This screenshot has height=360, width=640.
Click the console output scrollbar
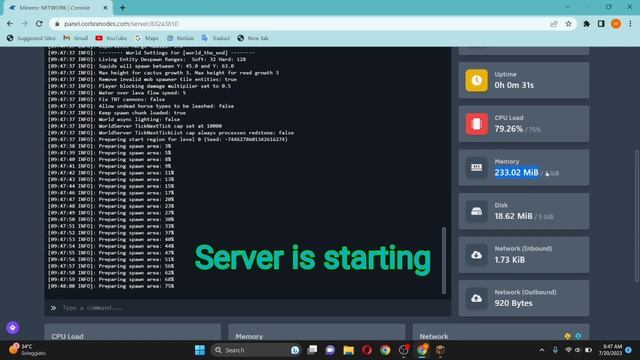(444, 260)
